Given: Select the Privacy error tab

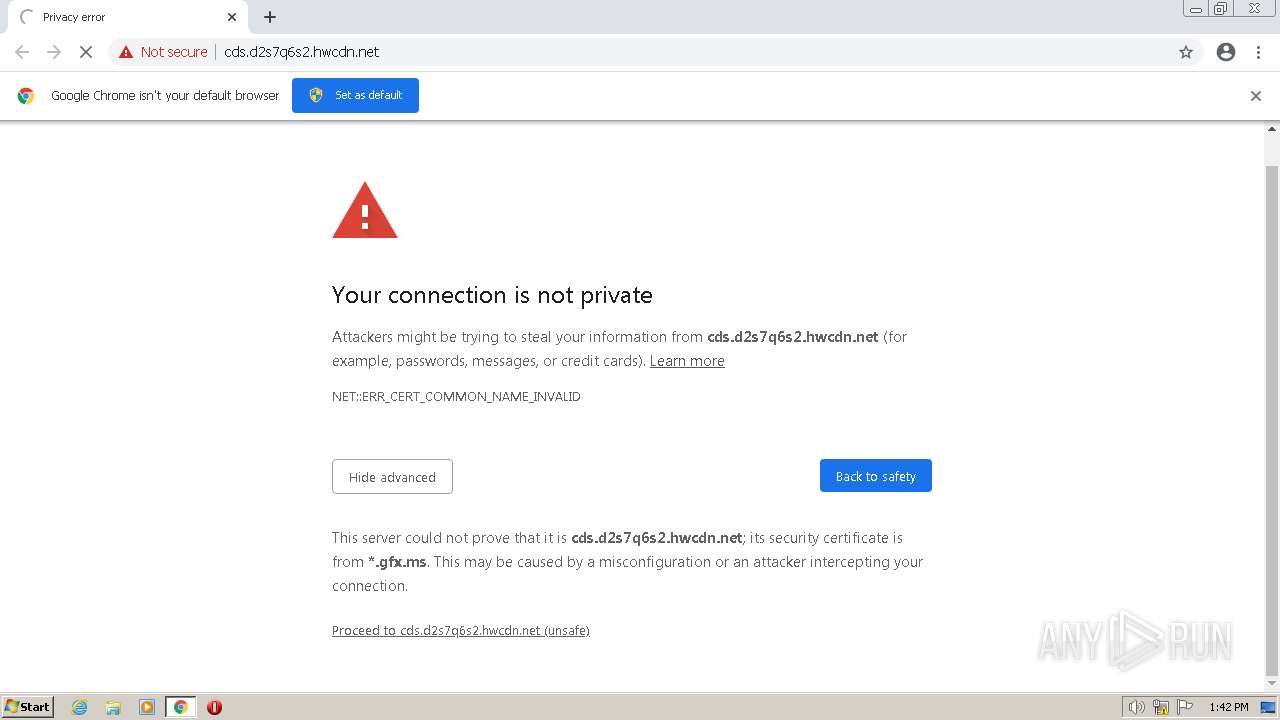Looking at the screenshot, I should point(120,17).
